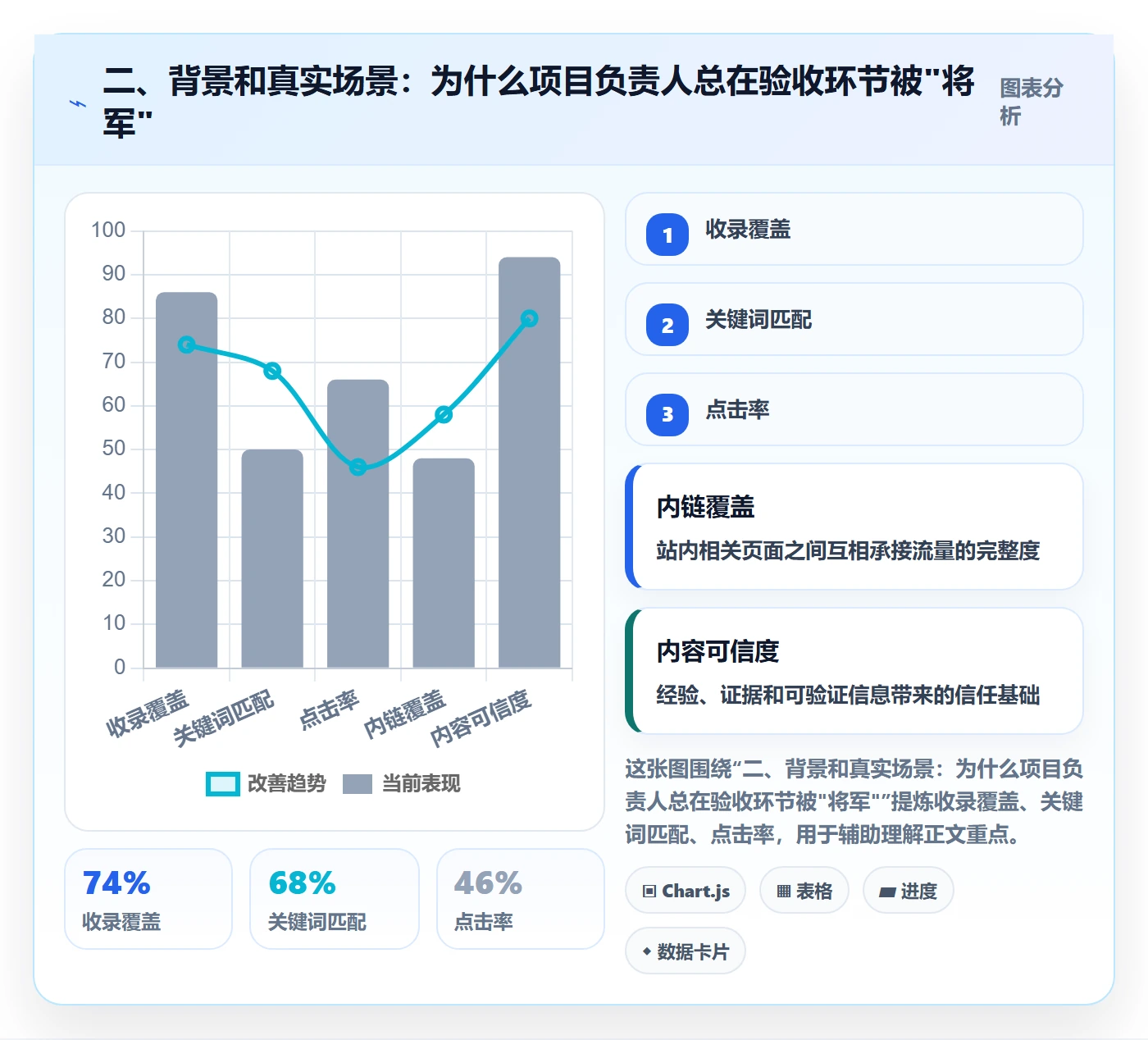Screen dimensions: 1148x1040
Task: Click the 74% 收录覆盖 stat card
Action: coord(148,899)
